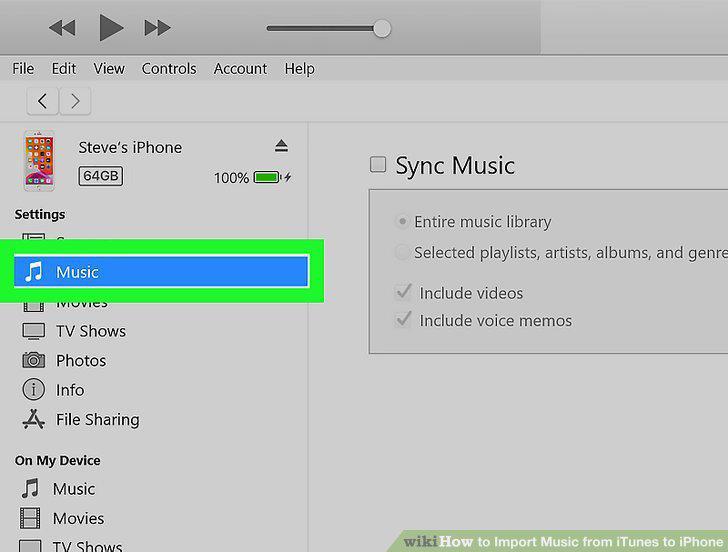Screen dimensions: 728x552
Task: Click the music note icon in Settings
Action: (x=33, y=272)
